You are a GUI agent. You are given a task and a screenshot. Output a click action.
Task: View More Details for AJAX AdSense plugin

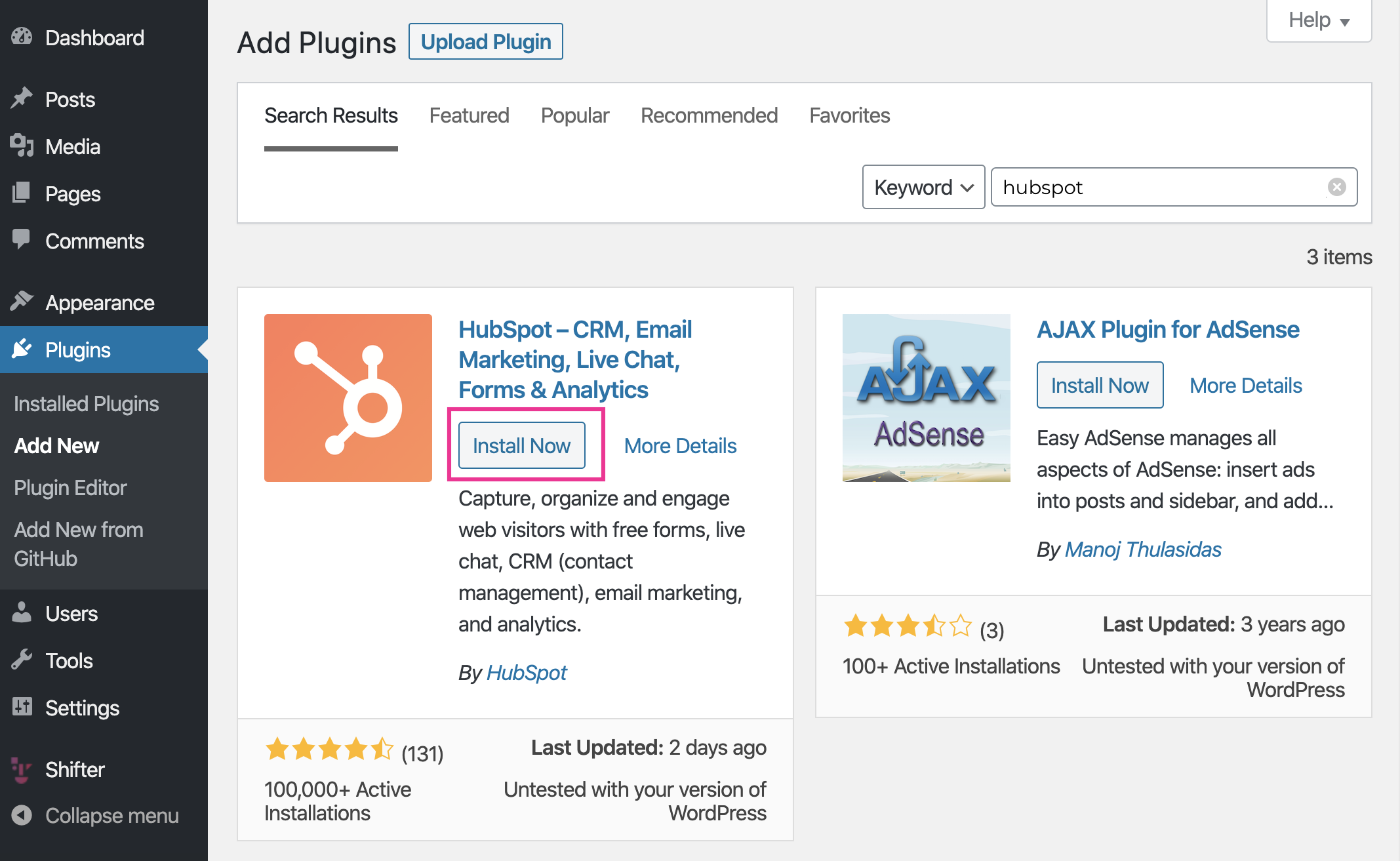(1246, 386)
